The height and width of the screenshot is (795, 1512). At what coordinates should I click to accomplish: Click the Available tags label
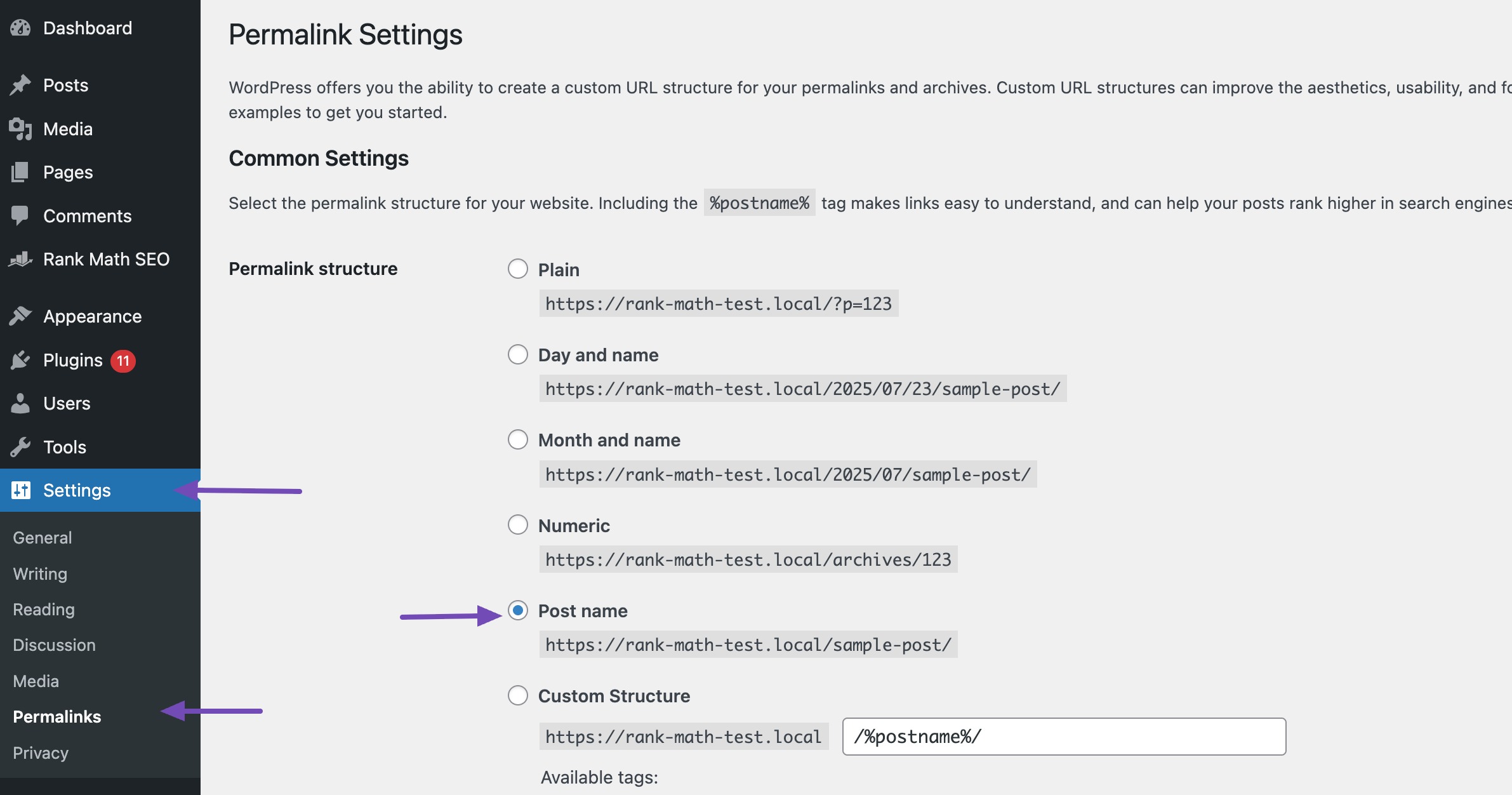pos(599,777)
